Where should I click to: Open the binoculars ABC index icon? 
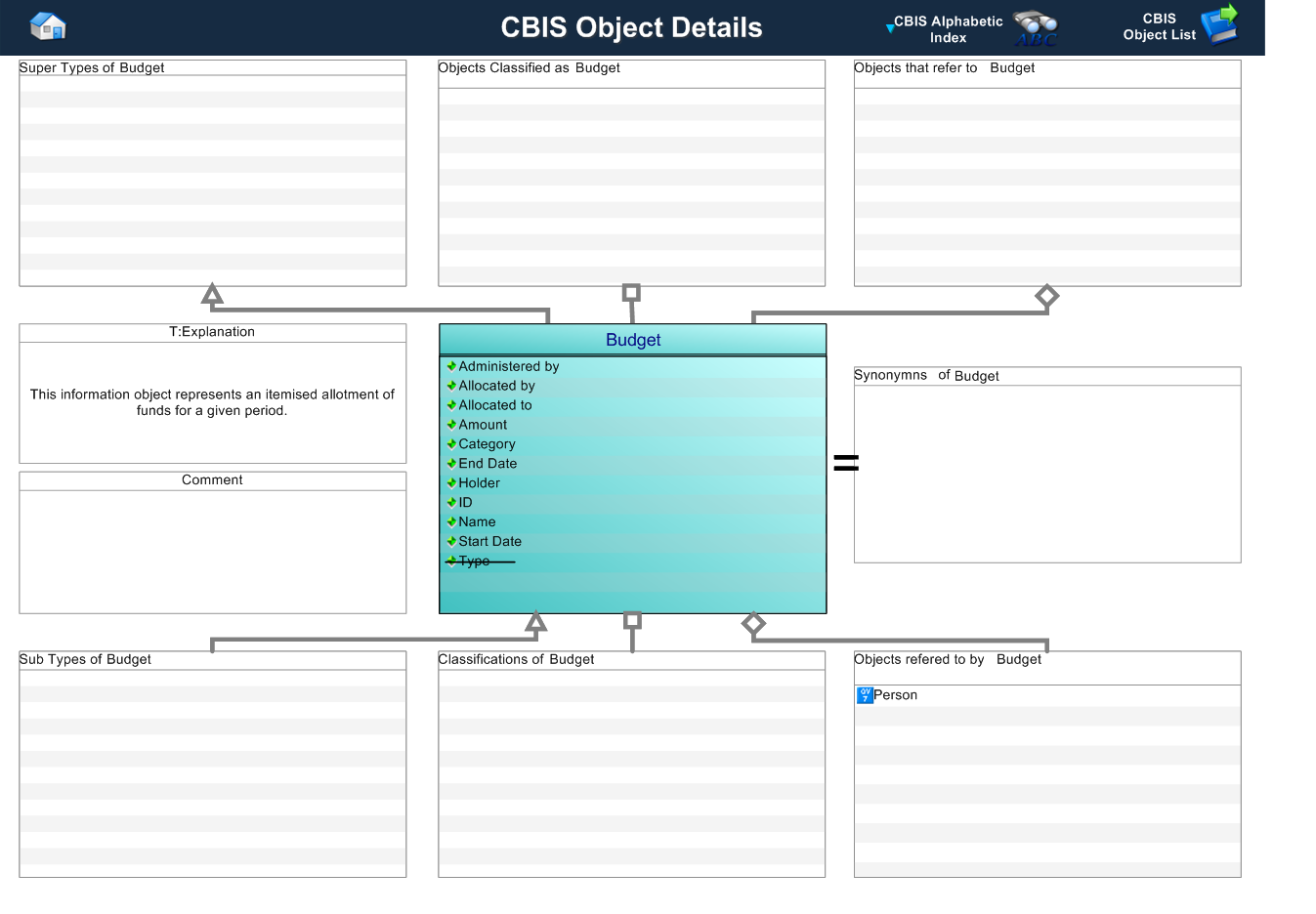(1036, 28)
